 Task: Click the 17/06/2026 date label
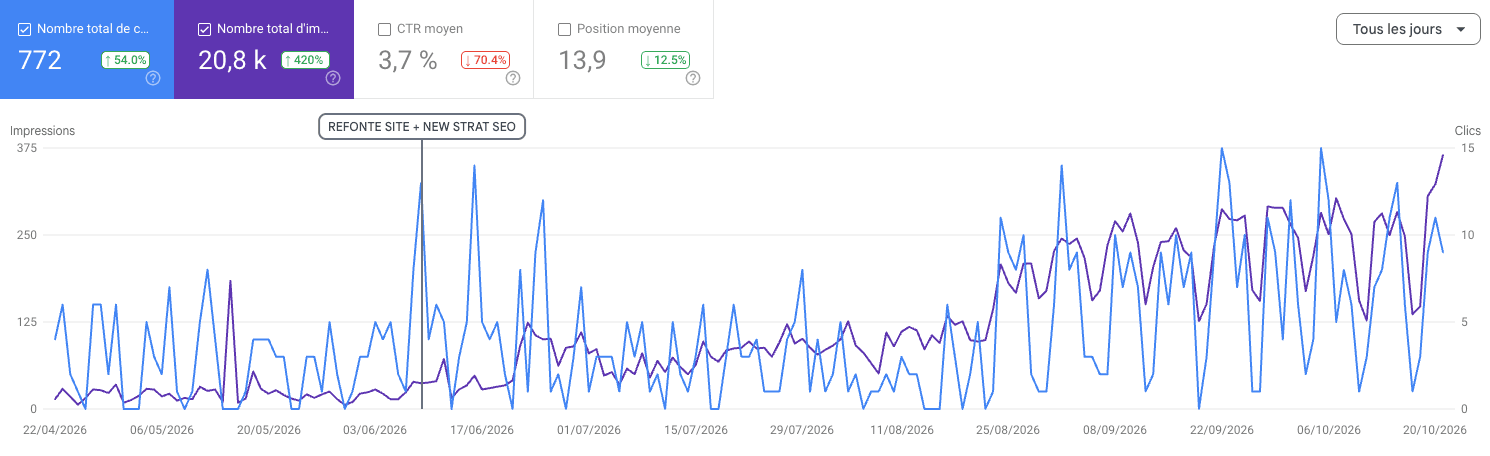[482, 430]
